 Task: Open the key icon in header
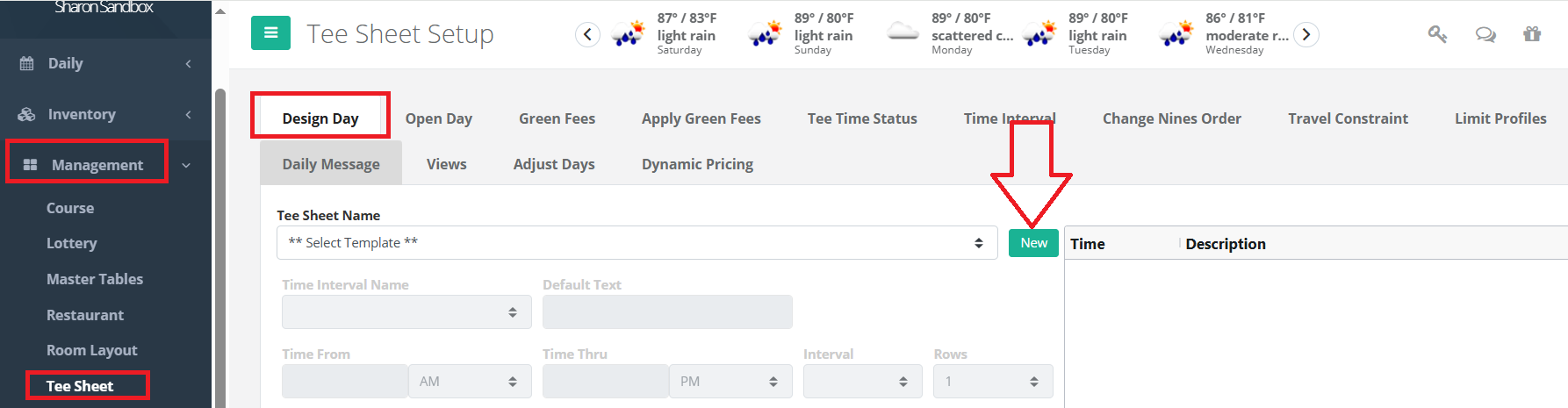point(1437,34)
